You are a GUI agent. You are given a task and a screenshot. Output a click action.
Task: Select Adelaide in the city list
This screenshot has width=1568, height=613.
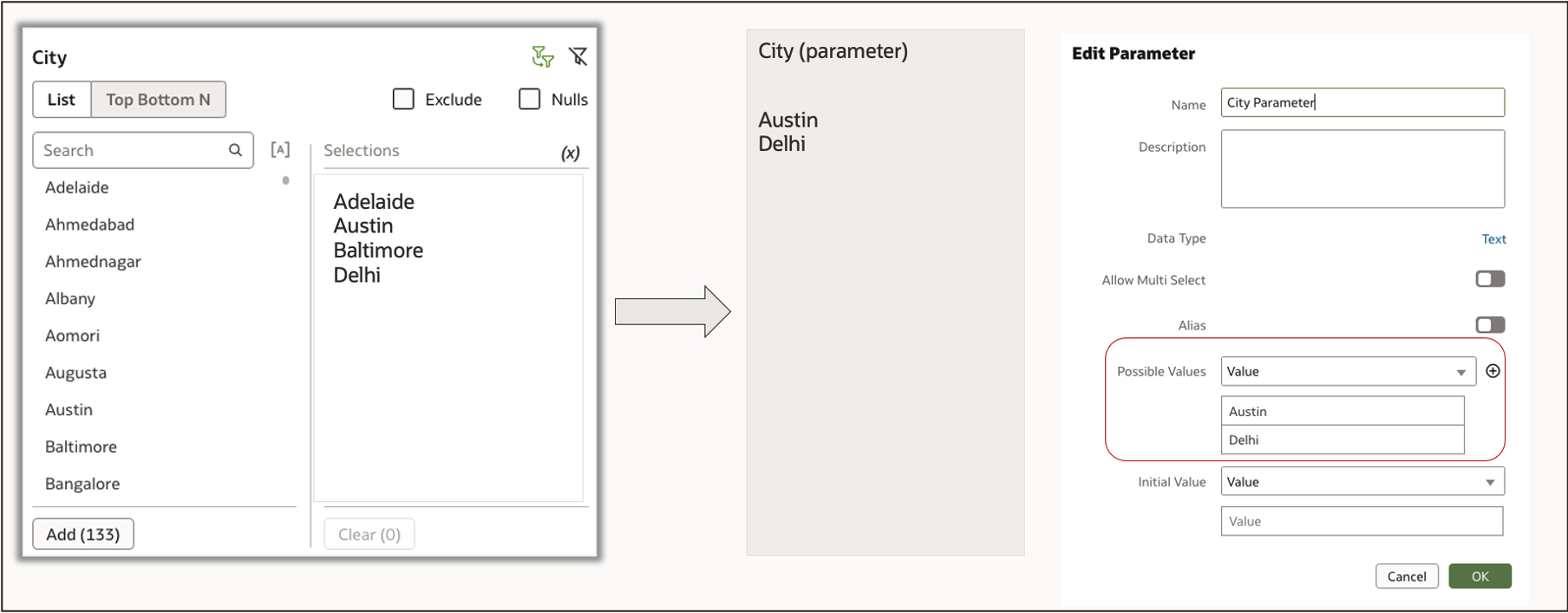[77, 187]
